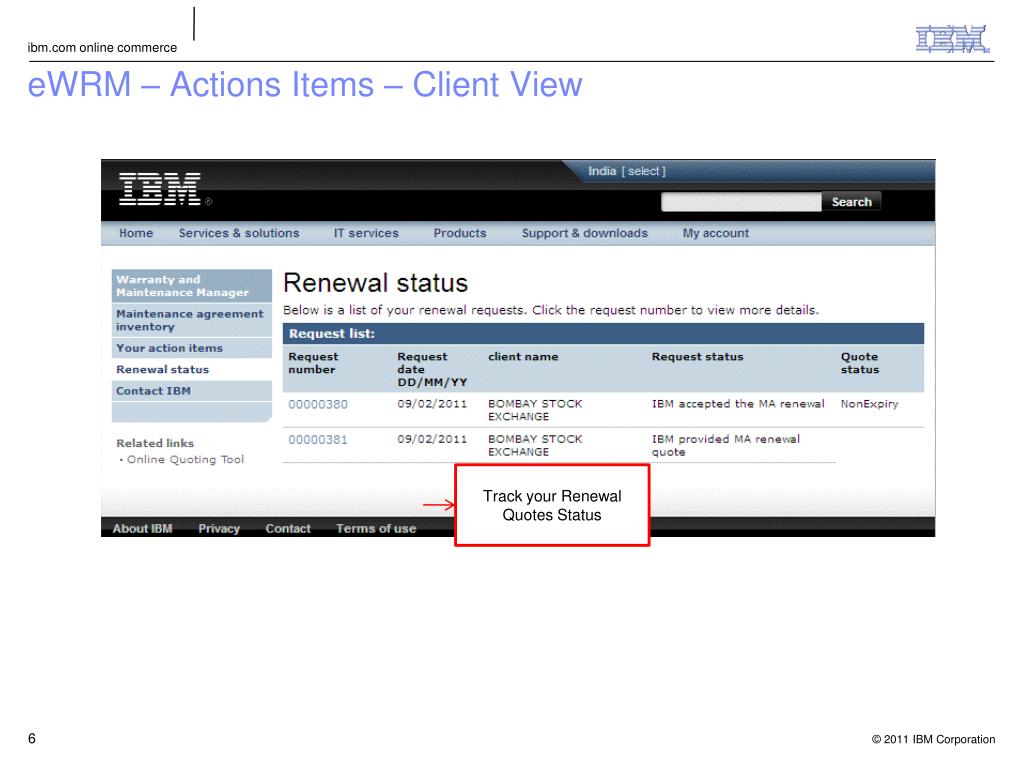Click the Quote status column header
Image resolution: width=1024 pixels, height=768 pixels.
[x=859, y=363]
